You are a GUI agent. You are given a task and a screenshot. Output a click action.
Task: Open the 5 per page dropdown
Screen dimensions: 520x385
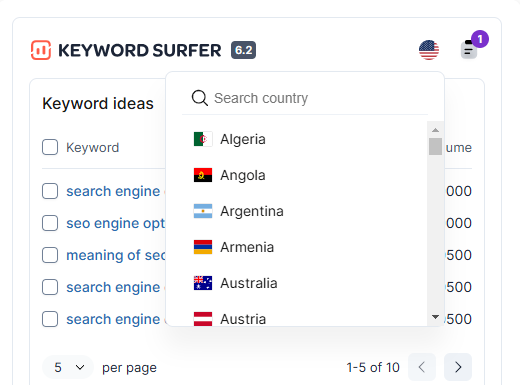pos(68,367)
